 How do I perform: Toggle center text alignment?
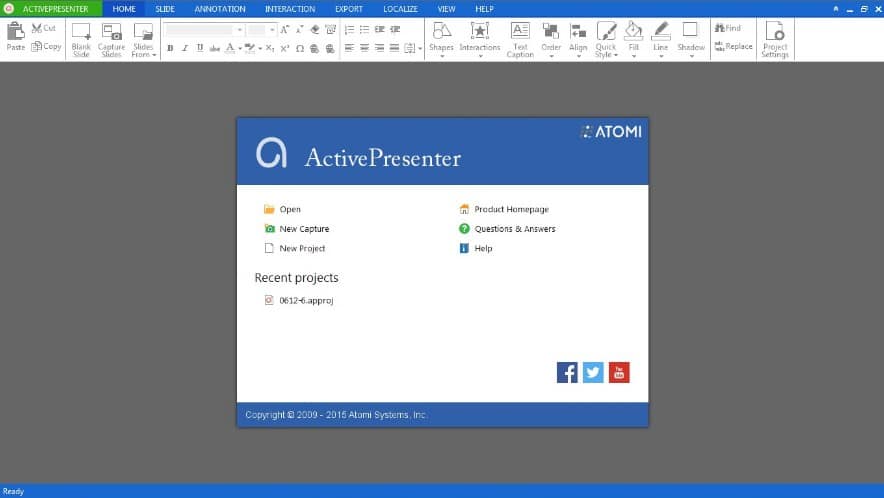pos(365,49)
